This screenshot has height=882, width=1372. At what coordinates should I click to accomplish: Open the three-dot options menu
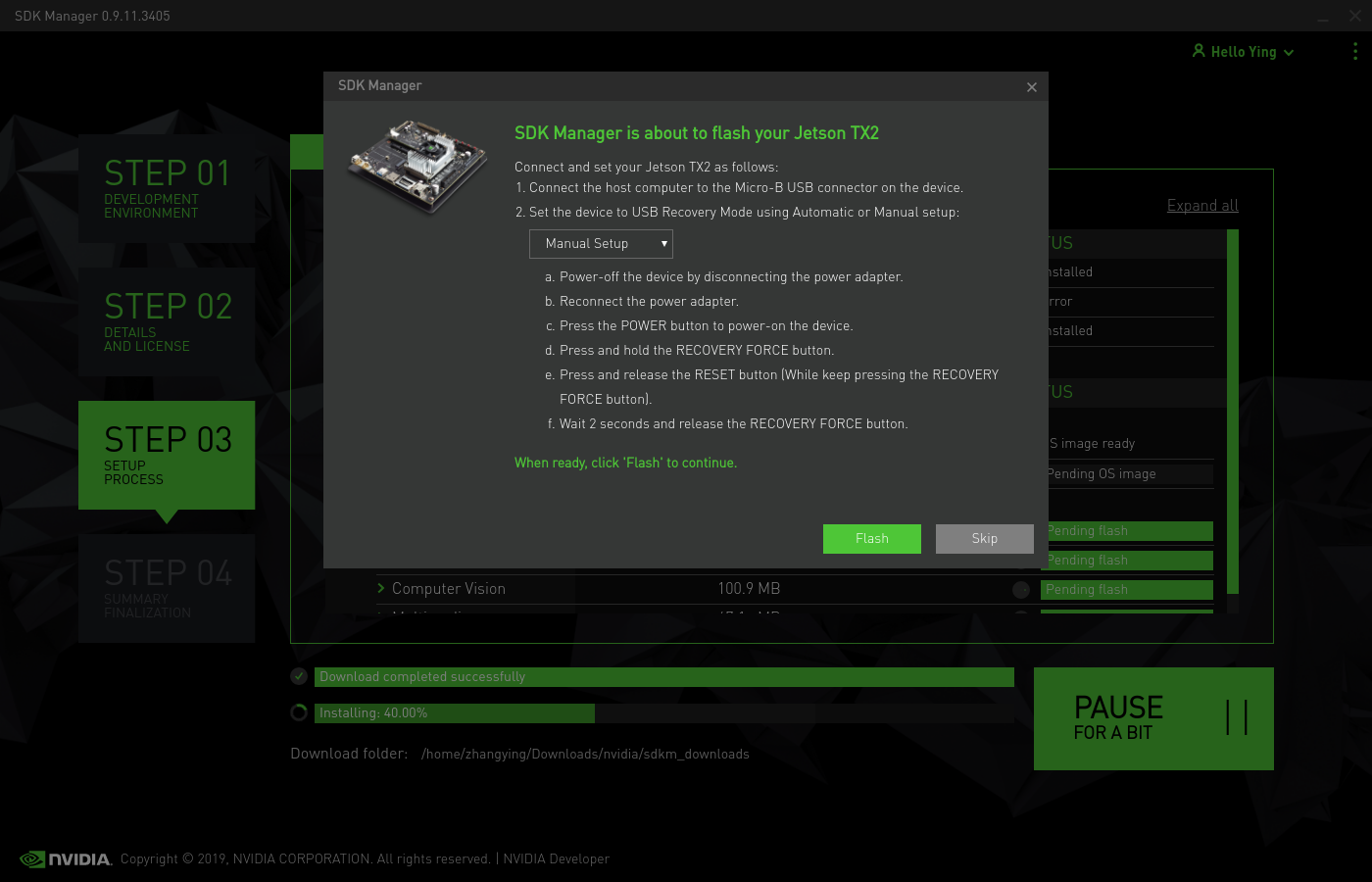[1355, 51]
